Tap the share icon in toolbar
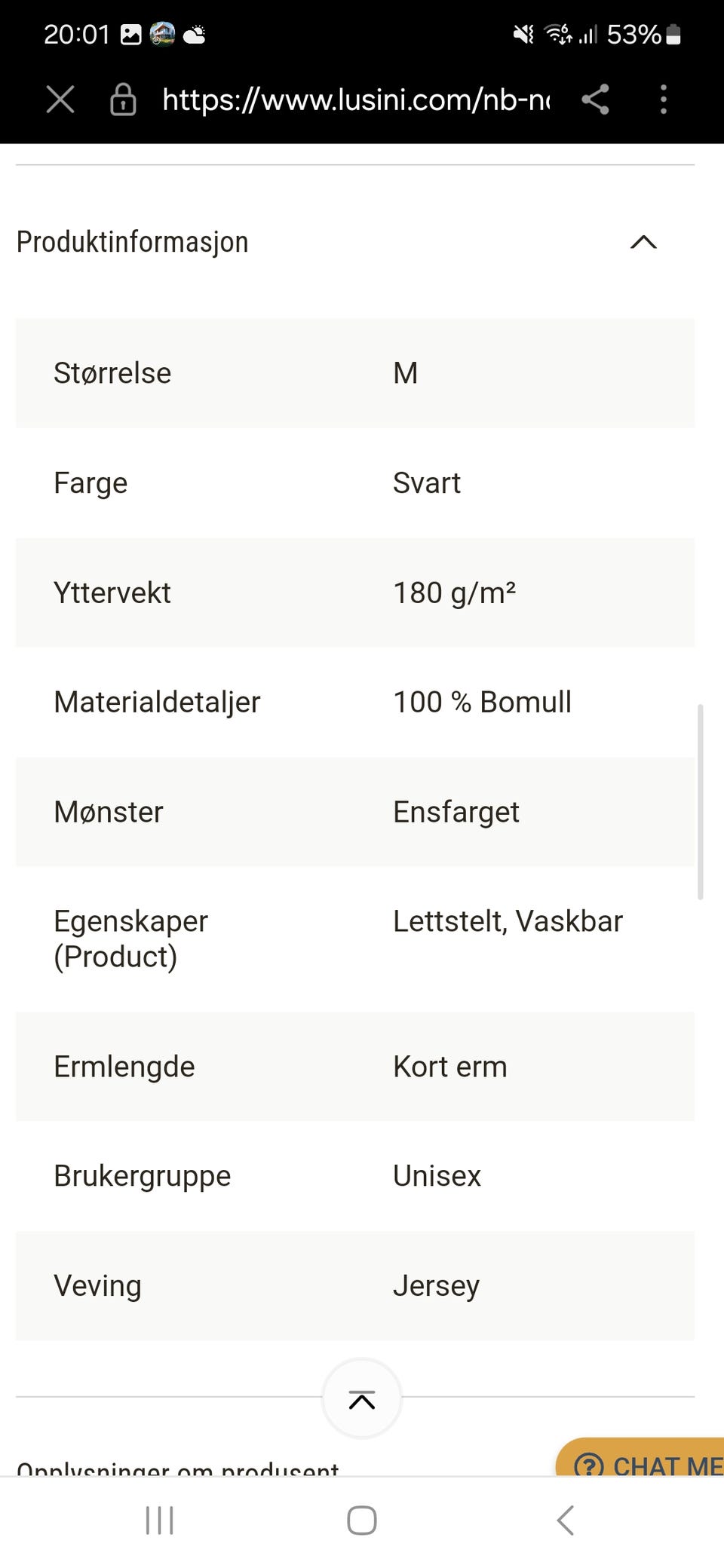 click(595, 99)
